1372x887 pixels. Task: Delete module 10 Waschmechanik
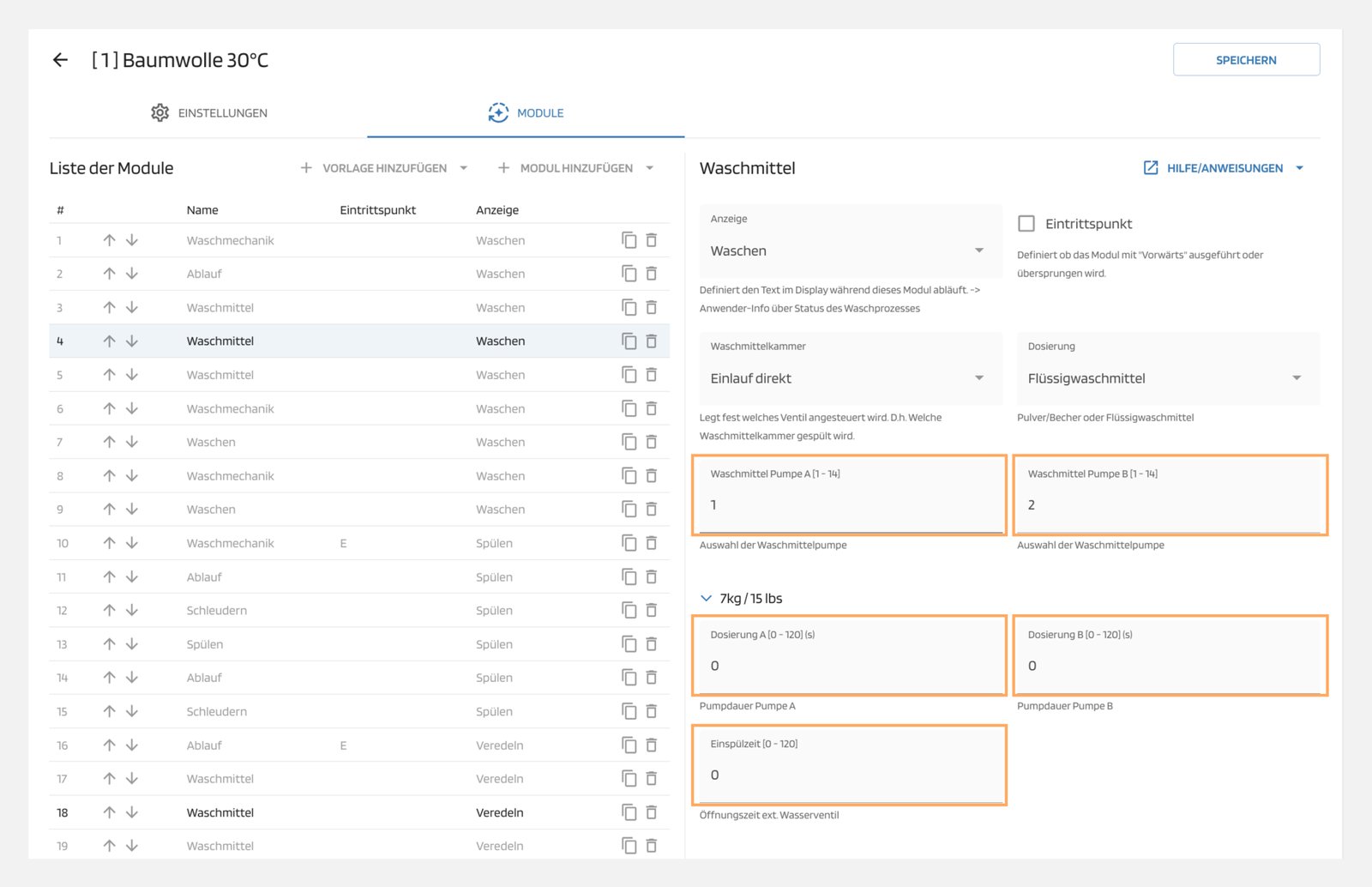point(652,543)
